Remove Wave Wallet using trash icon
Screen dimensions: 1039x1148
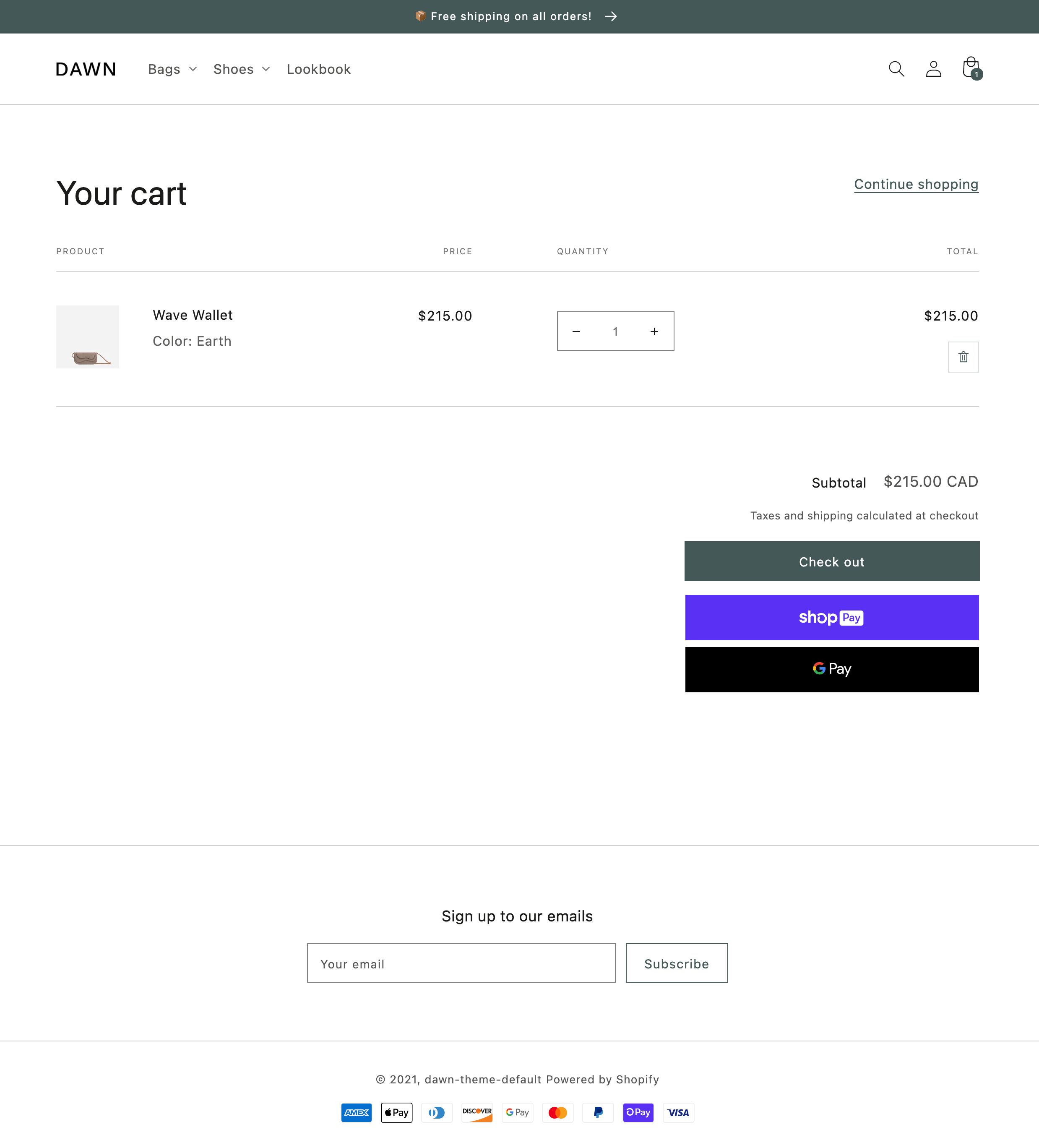tap(963, 357)
